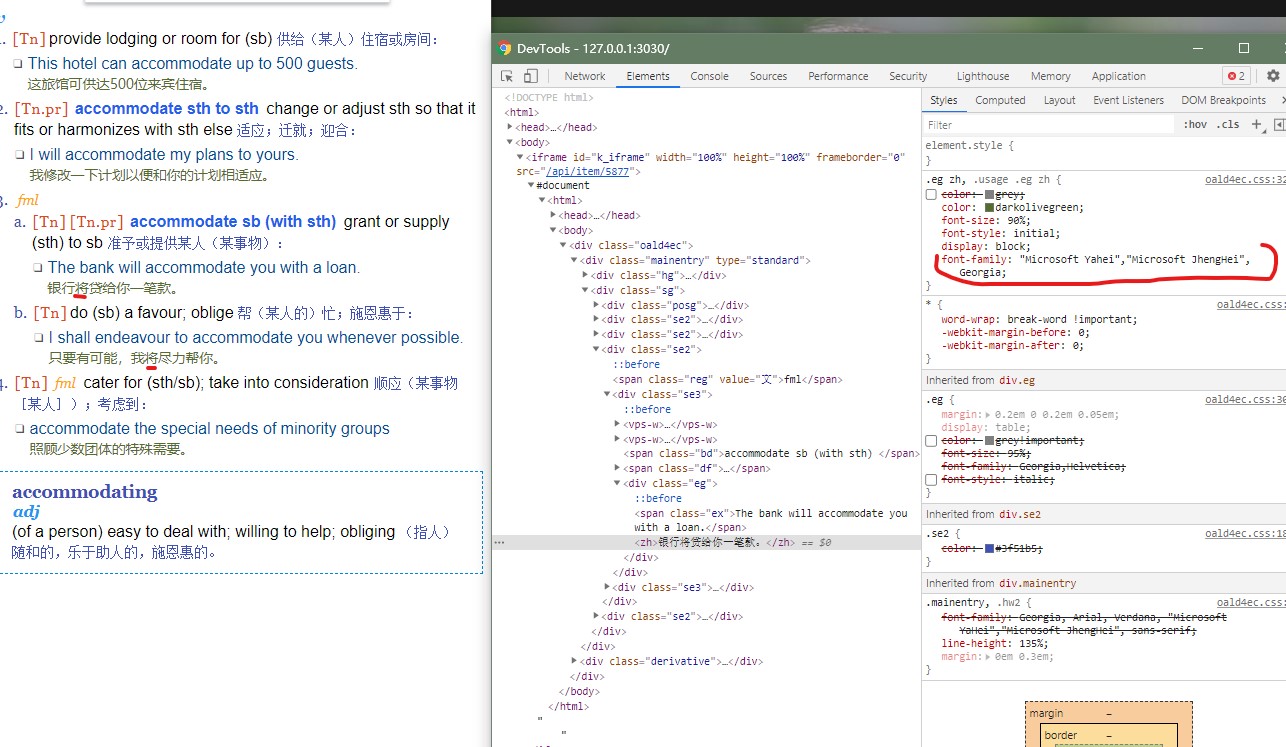Expand margin shorthand in .eg rule
This screenshot has width=1286, height=747.
click(x=988, y=414)
